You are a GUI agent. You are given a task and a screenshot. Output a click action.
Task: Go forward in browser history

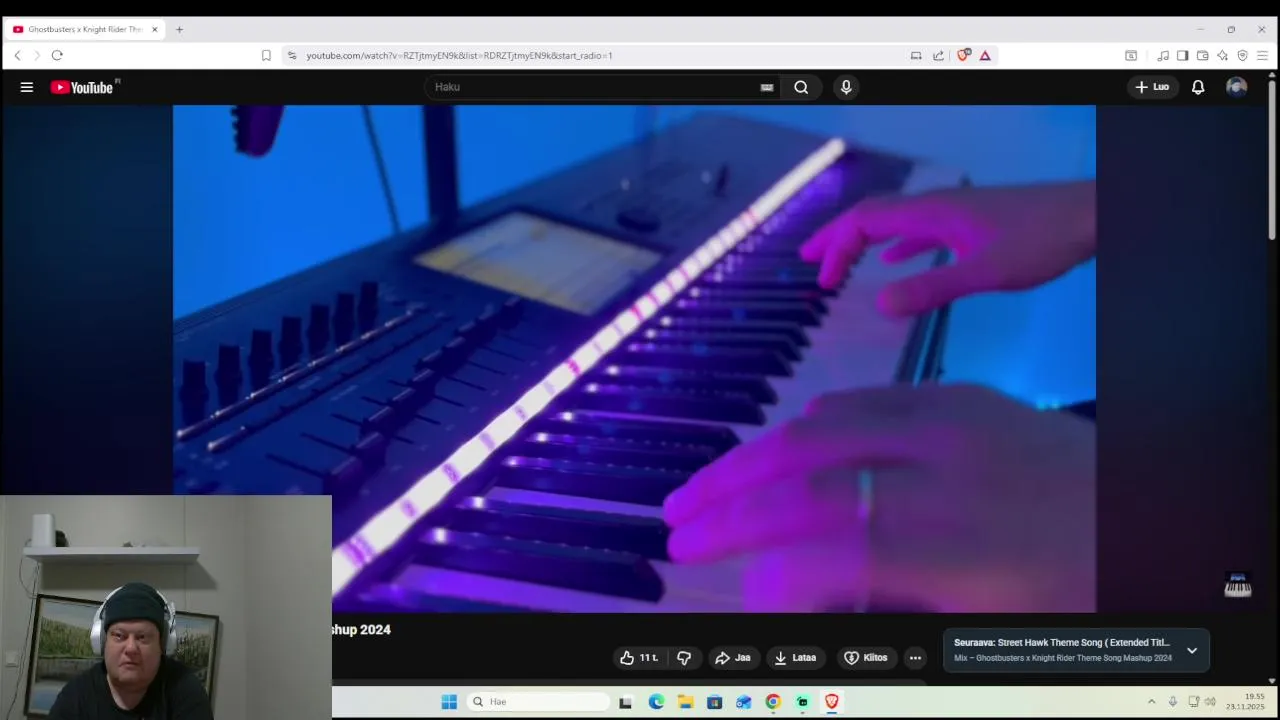coord(37,55)
